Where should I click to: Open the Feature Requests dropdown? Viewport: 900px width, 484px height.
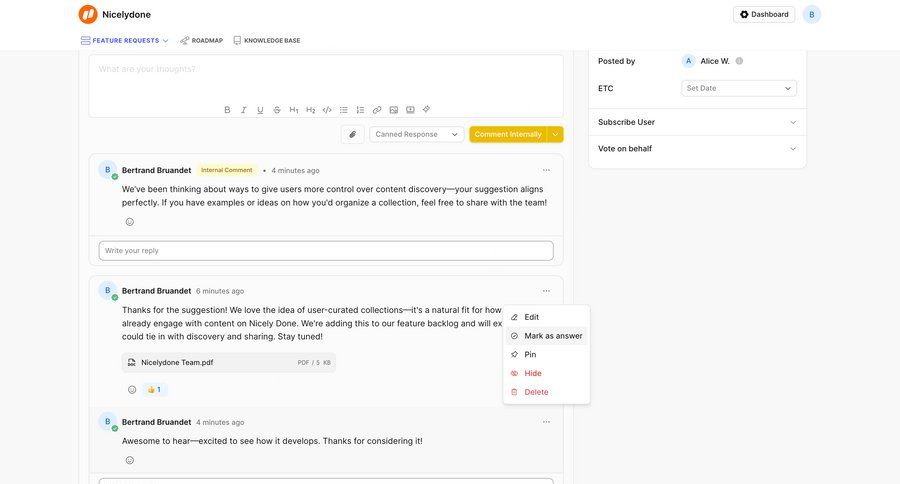[125, 40]
